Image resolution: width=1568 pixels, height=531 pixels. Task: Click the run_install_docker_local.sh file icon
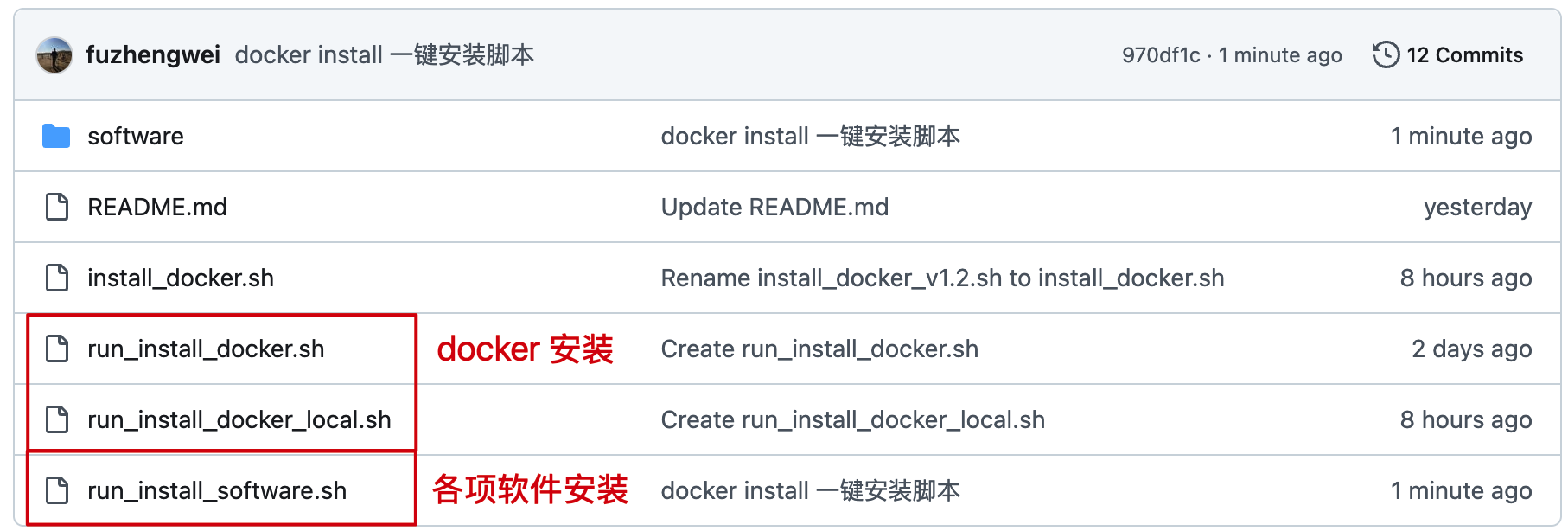tap(57, 420)
